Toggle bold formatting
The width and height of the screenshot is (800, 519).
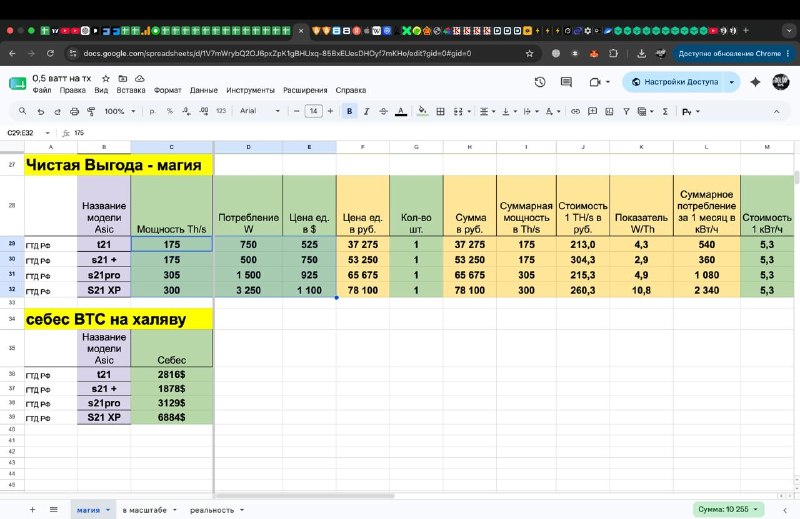coord(349,111)
